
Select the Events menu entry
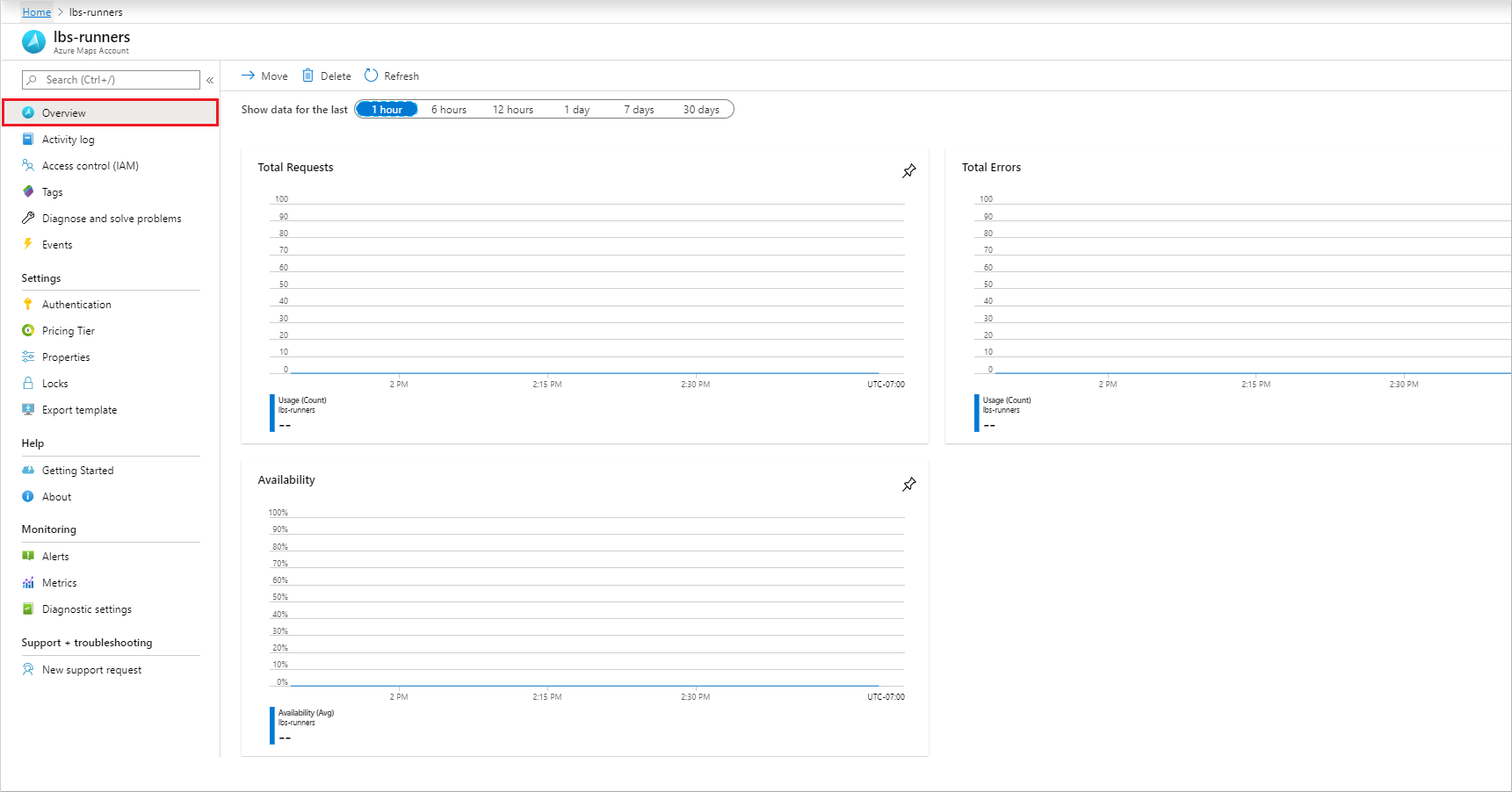29,244
